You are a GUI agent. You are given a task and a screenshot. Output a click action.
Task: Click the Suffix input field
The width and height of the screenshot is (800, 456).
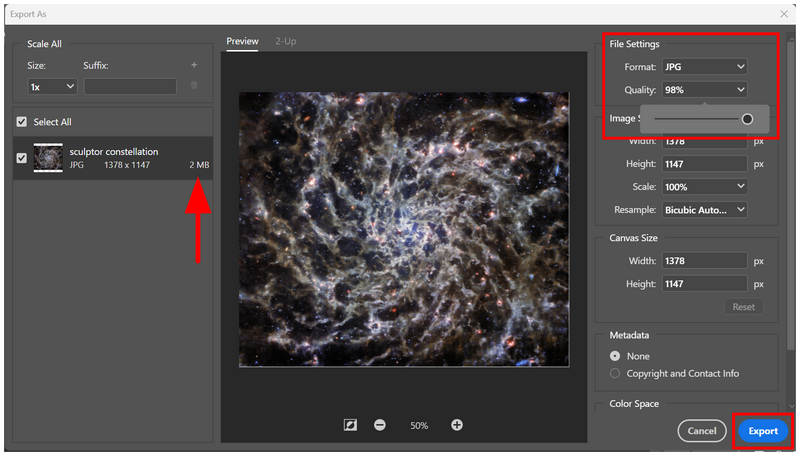coord(130,87)
